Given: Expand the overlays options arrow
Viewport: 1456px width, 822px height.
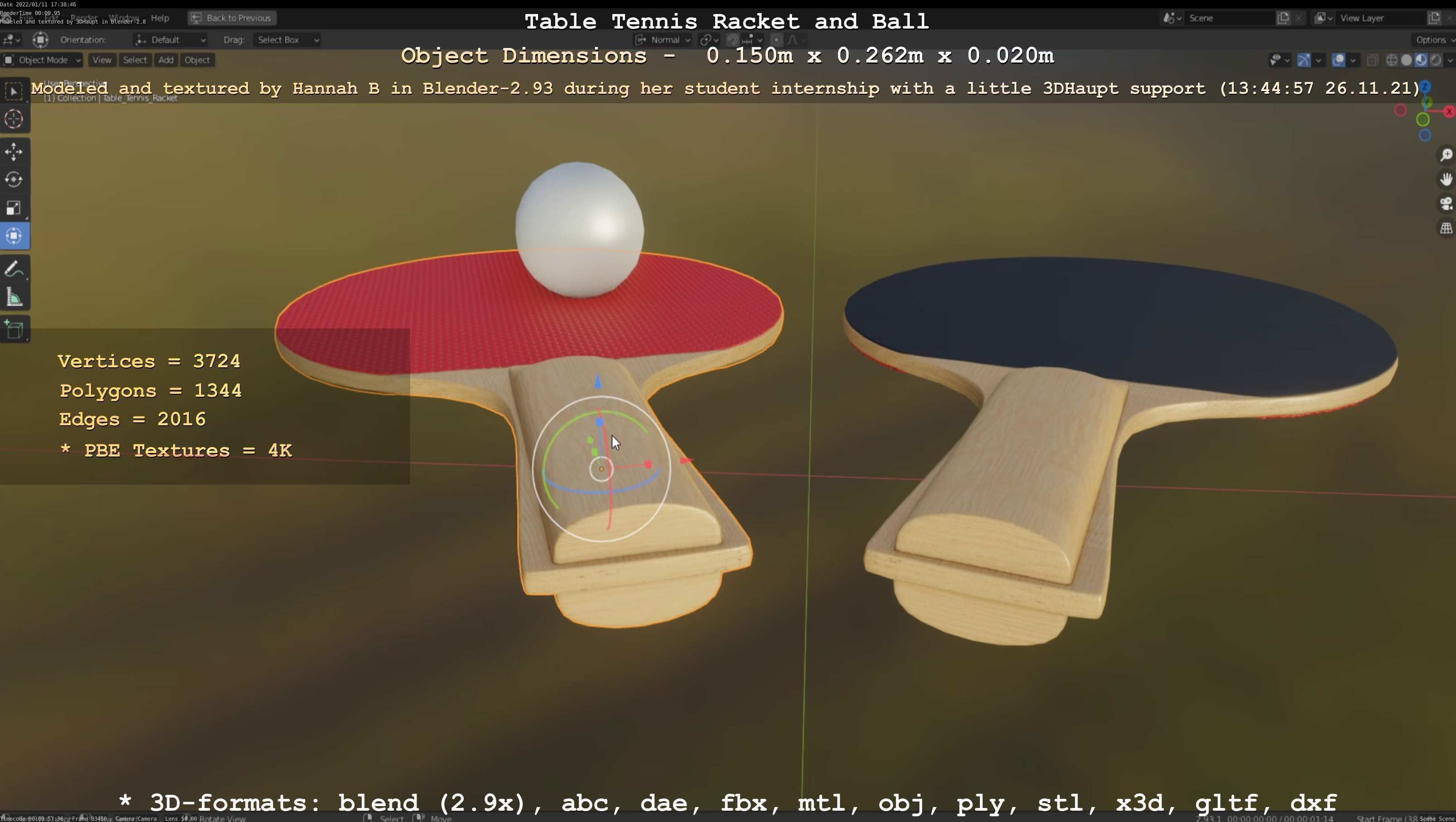Looking at the screenshot, I should [1353, 60].
